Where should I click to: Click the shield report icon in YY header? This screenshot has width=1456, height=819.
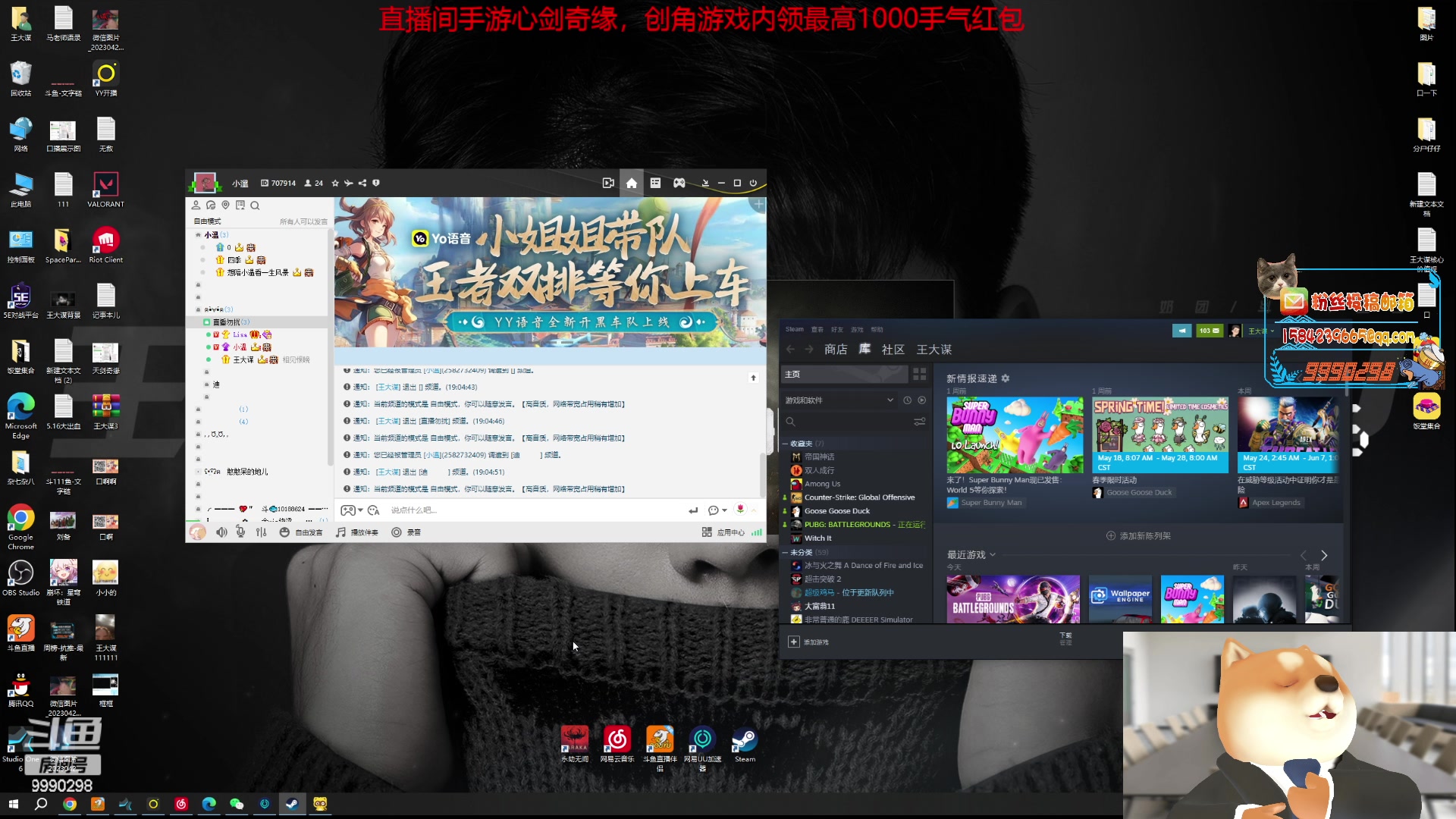point(376,183)
